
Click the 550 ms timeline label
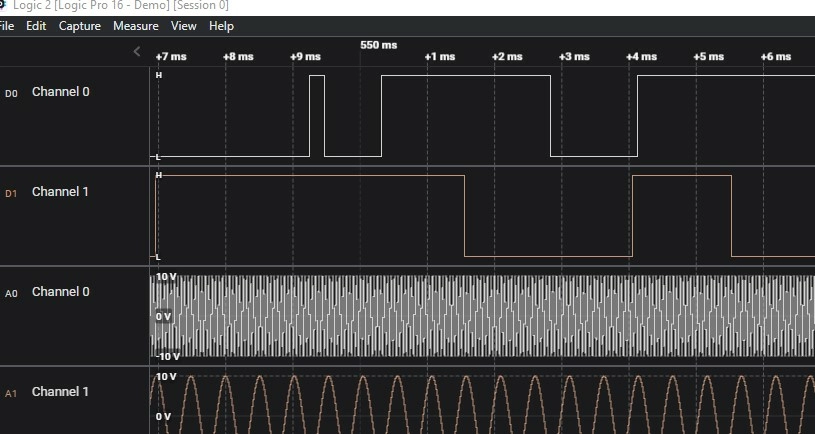[x=378, y=45]
